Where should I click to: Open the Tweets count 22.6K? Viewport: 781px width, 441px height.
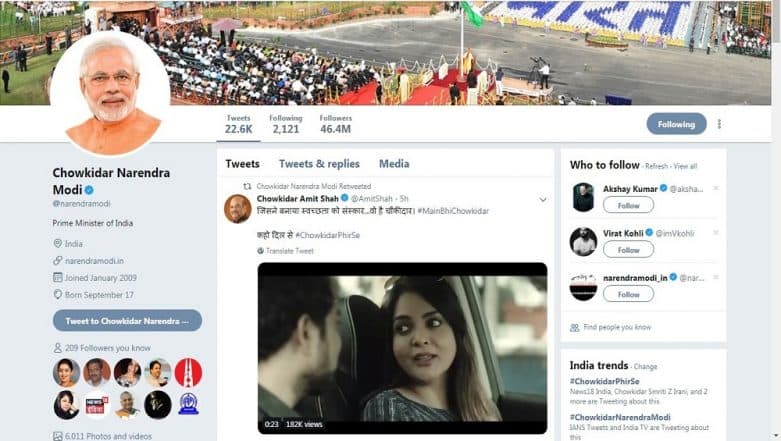(x=239, y=124)
